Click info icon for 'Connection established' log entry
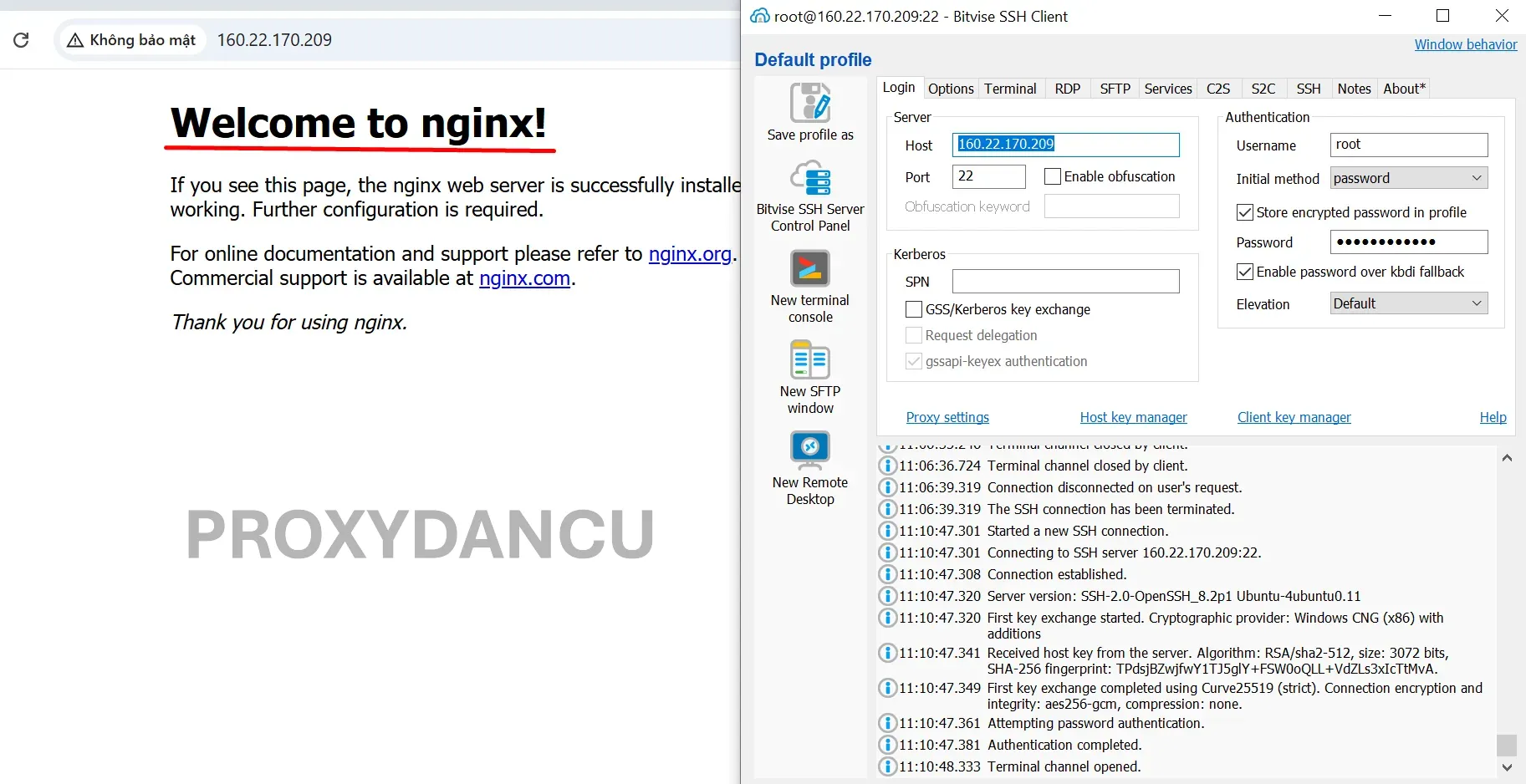Screen dimensions: 1526x784 click(x=888, y=574)
